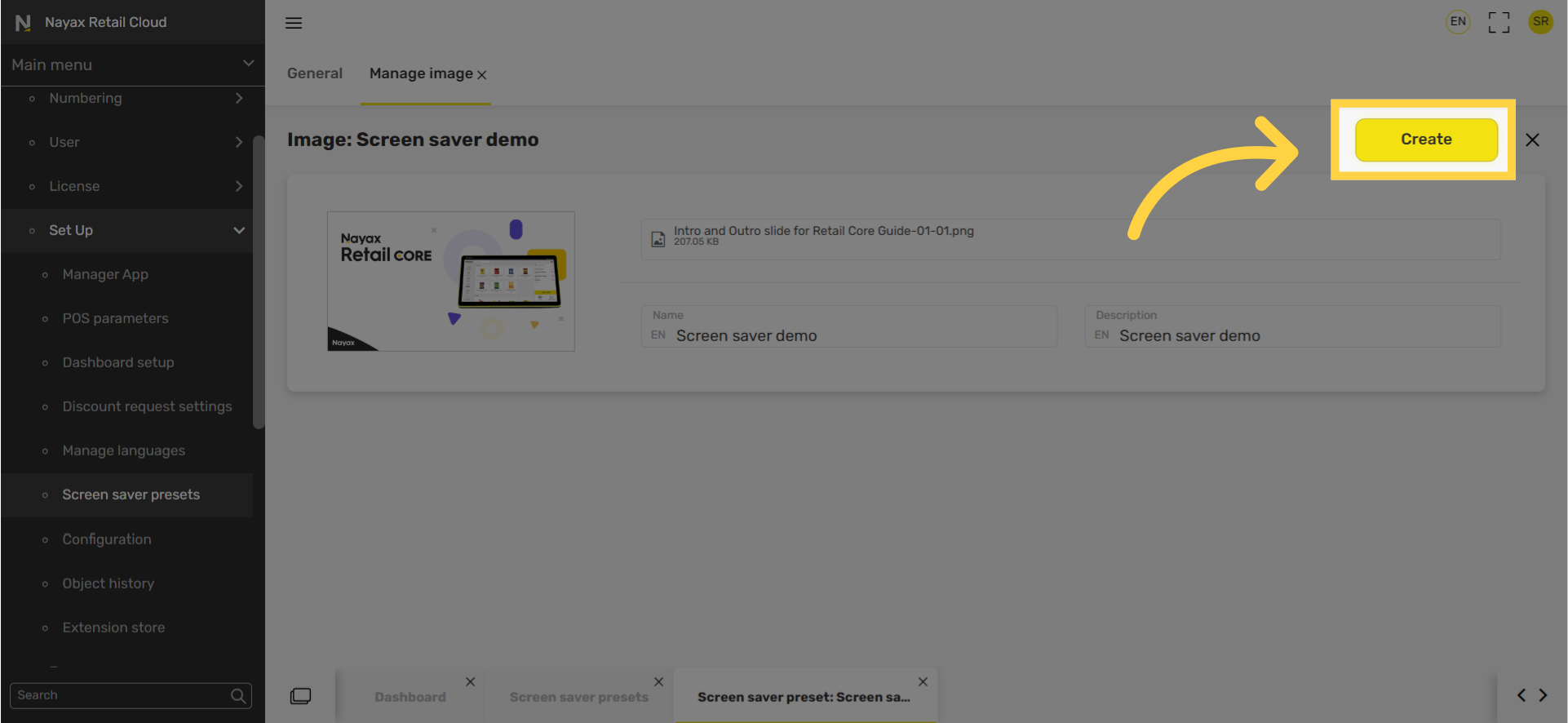Screen dimensions: 1568x723
Task: Open the Screen saver presets bottom tab
Action: click(579, 697)
